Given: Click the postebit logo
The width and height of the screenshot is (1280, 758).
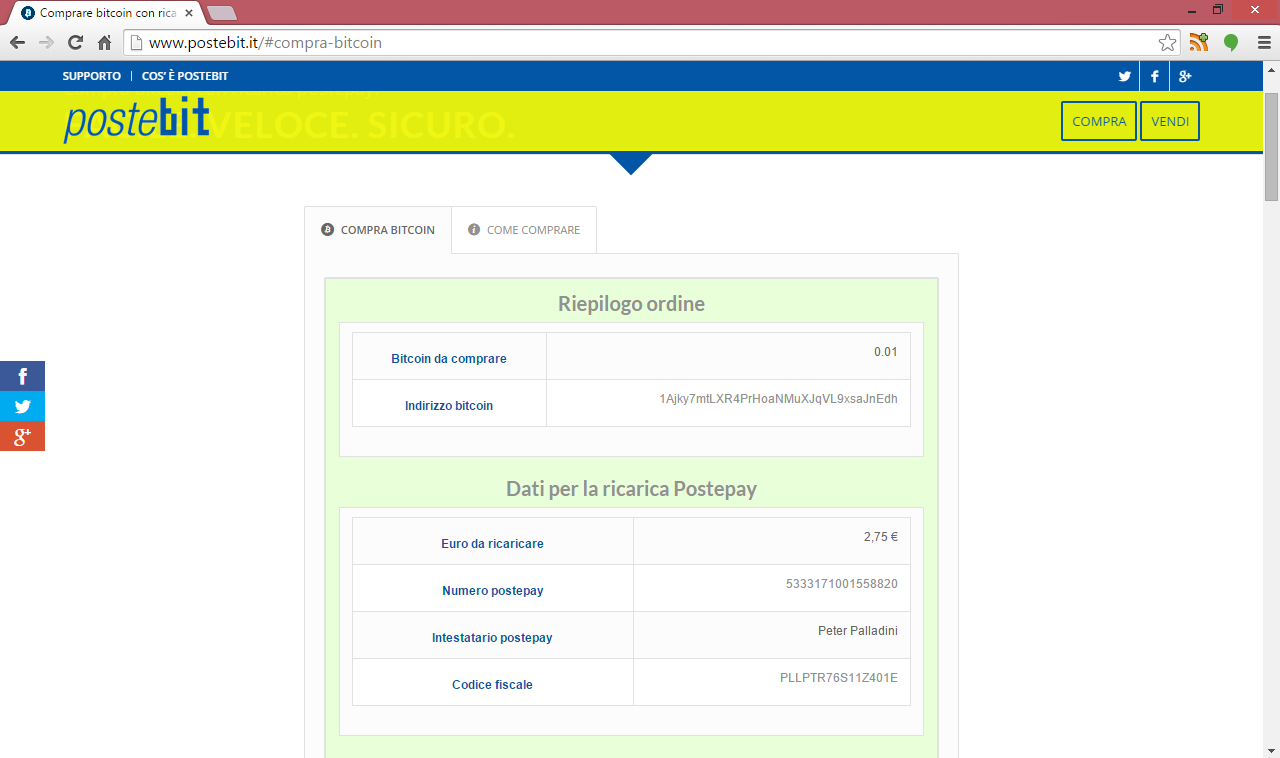Looking at the screenshot, I should click(137, 121).
